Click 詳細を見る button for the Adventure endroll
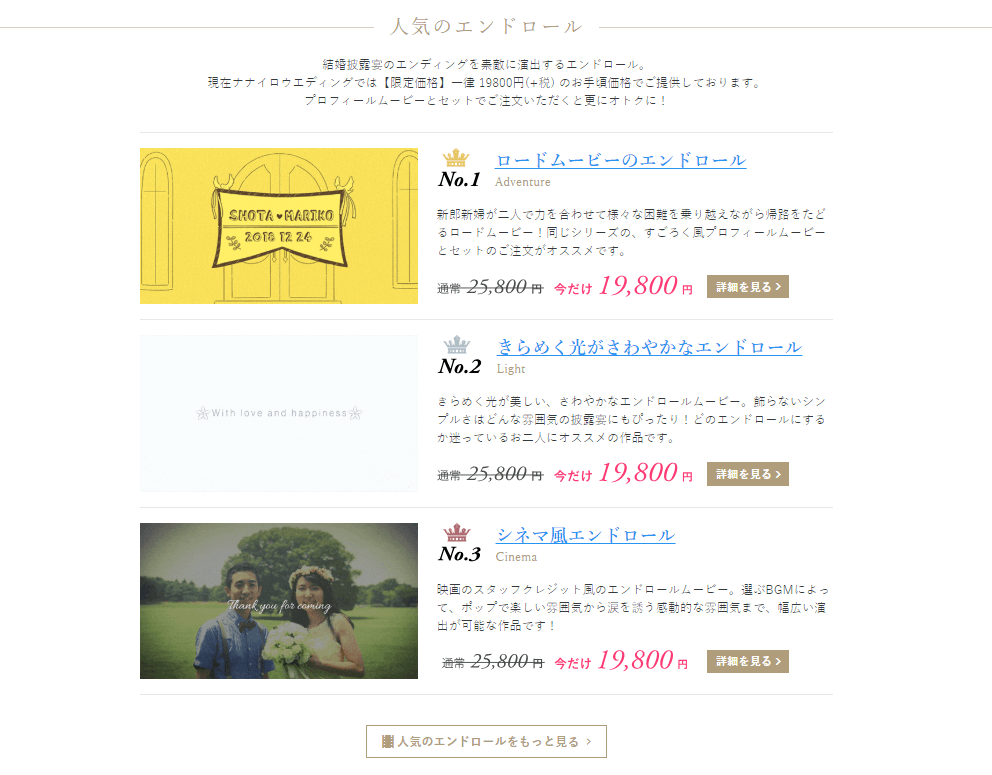The width and height of the screenshot is (992, 775). click(x=748, y=287)
